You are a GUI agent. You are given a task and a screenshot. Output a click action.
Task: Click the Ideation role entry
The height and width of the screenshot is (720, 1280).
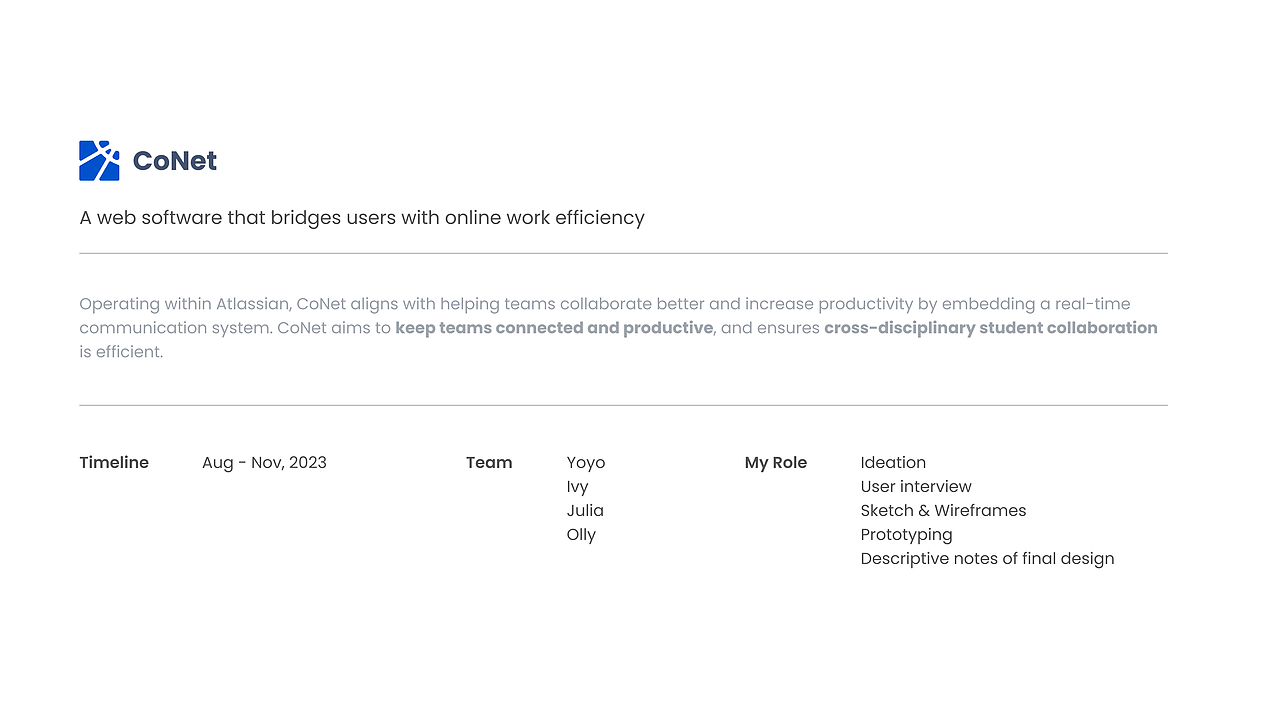[893, 463]
